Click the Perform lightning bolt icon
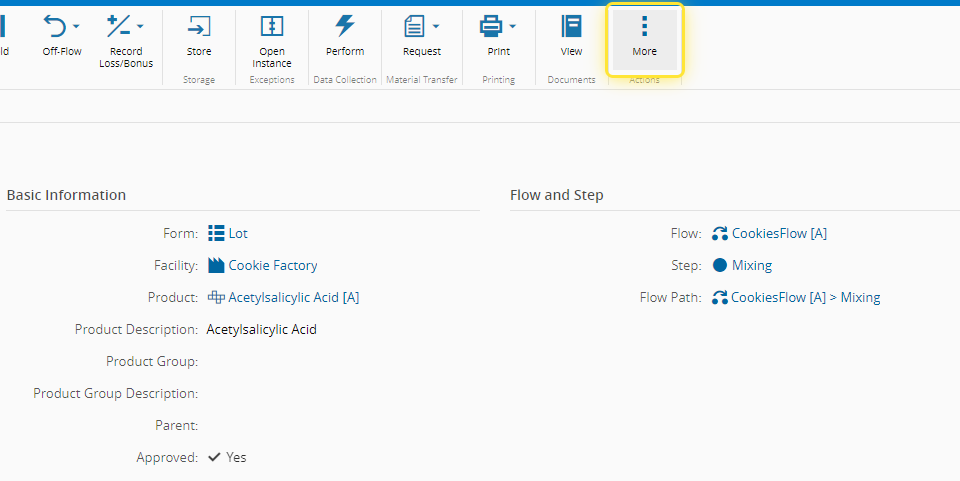Image resolution: width=960 pixels, height=481 pixels. (x=345, y=26)
